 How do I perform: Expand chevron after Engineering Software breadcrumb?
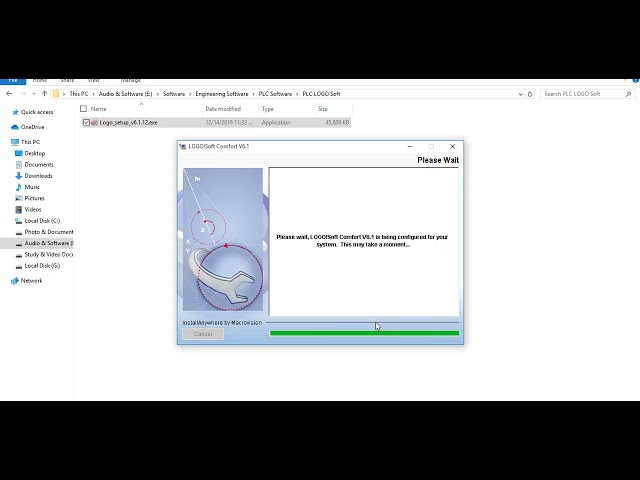point(253,94)
